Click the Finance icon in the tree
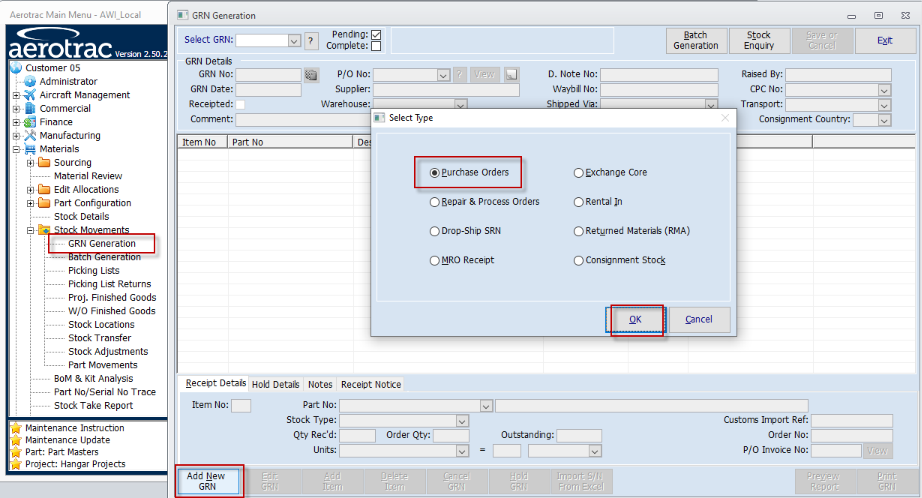 (x=30, y=122)
